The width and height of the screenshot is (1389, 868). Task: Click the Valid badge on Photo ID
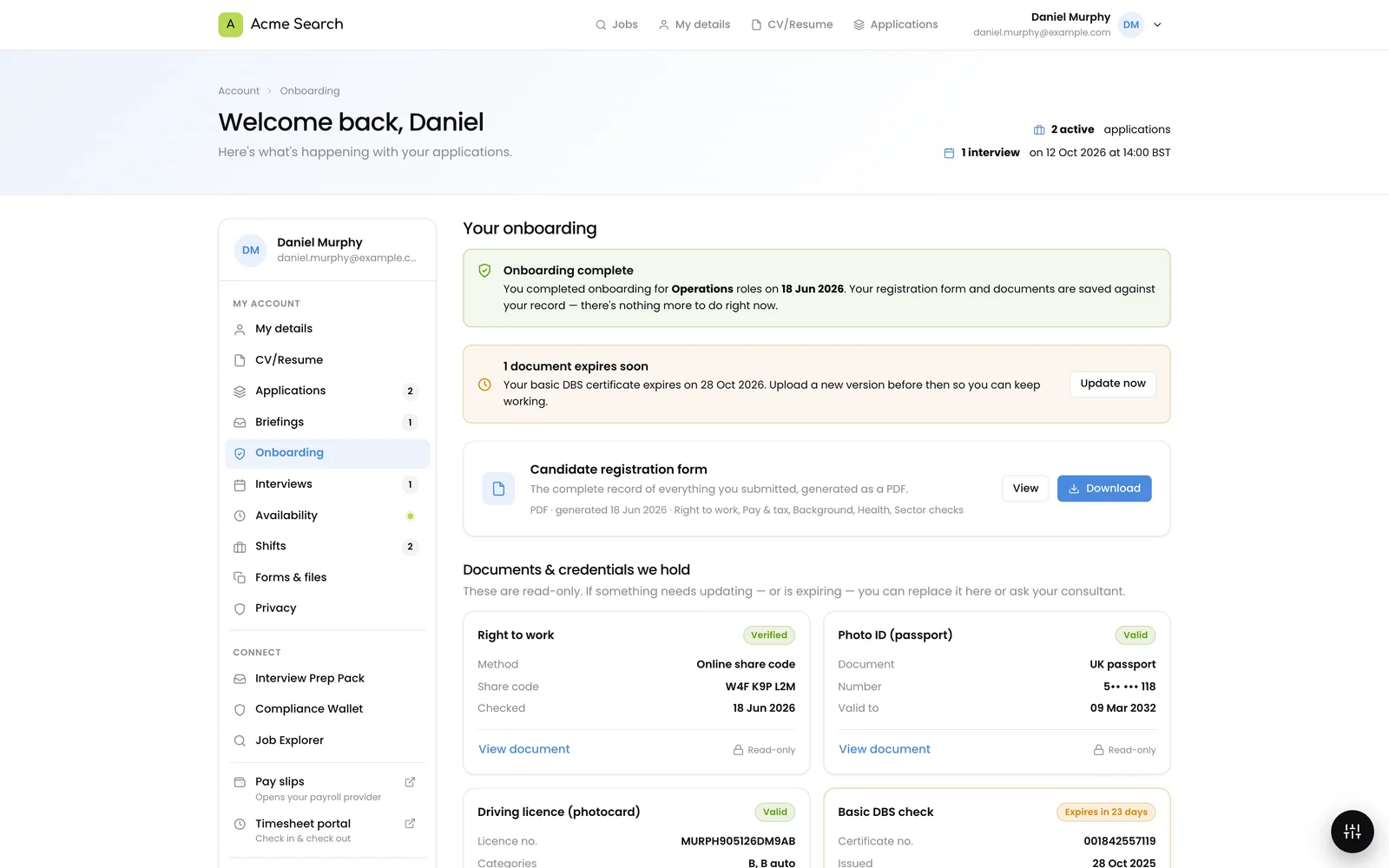[x=1136, y=635]
